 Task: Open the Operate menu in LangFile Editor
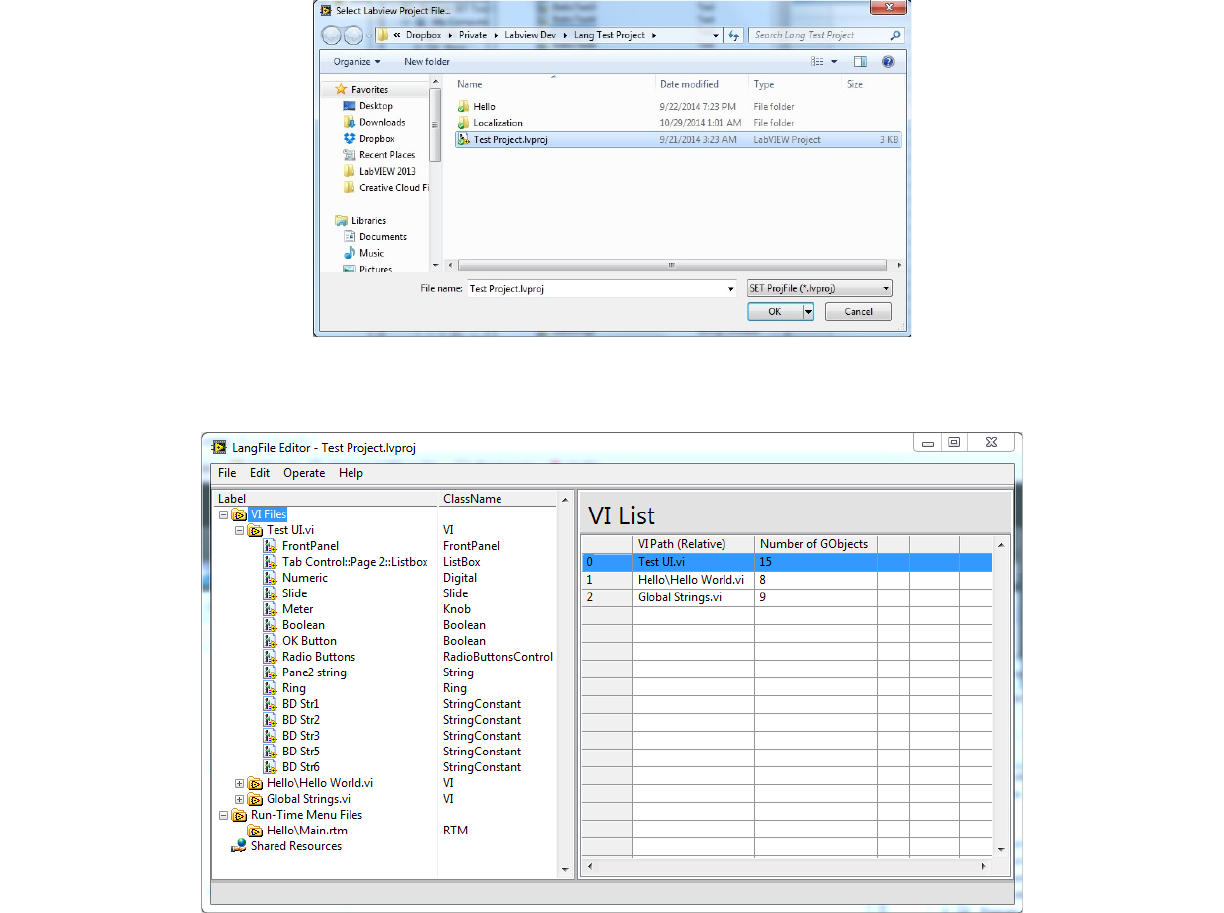coord(304,473)
